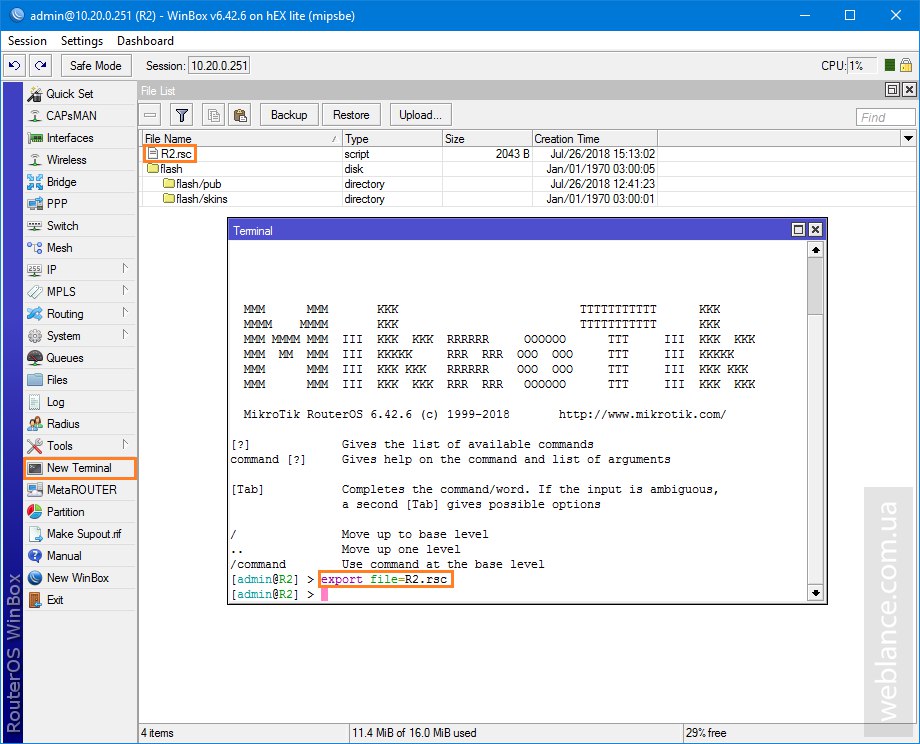Click Make Supout.rif
The width and height of the screenshot is (920, 744).
pyautogui.click(x=80, y=534)
